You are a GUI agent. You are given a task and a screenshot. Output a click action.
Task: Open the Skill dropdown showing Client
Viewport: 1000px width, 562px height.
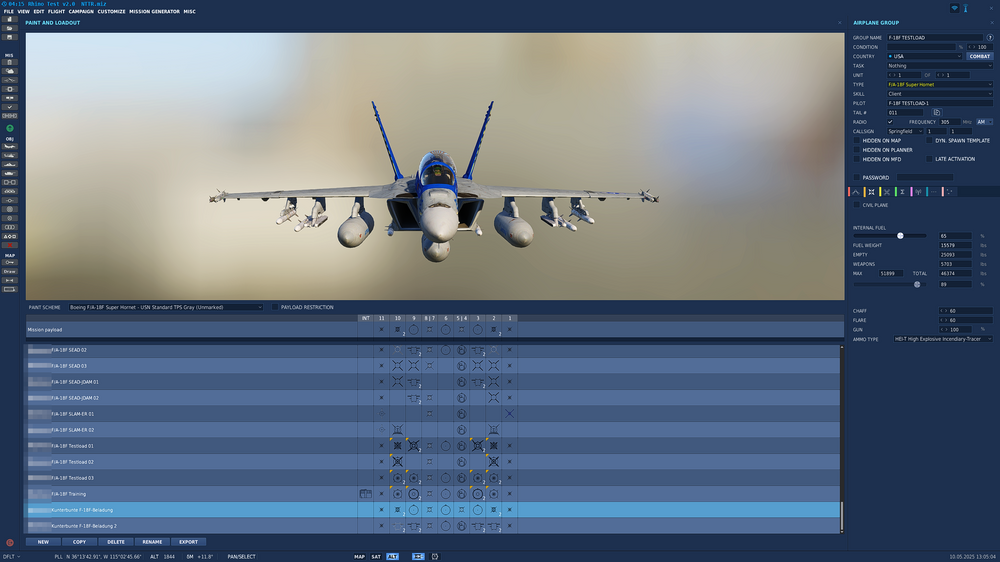(x=939, y=94)
